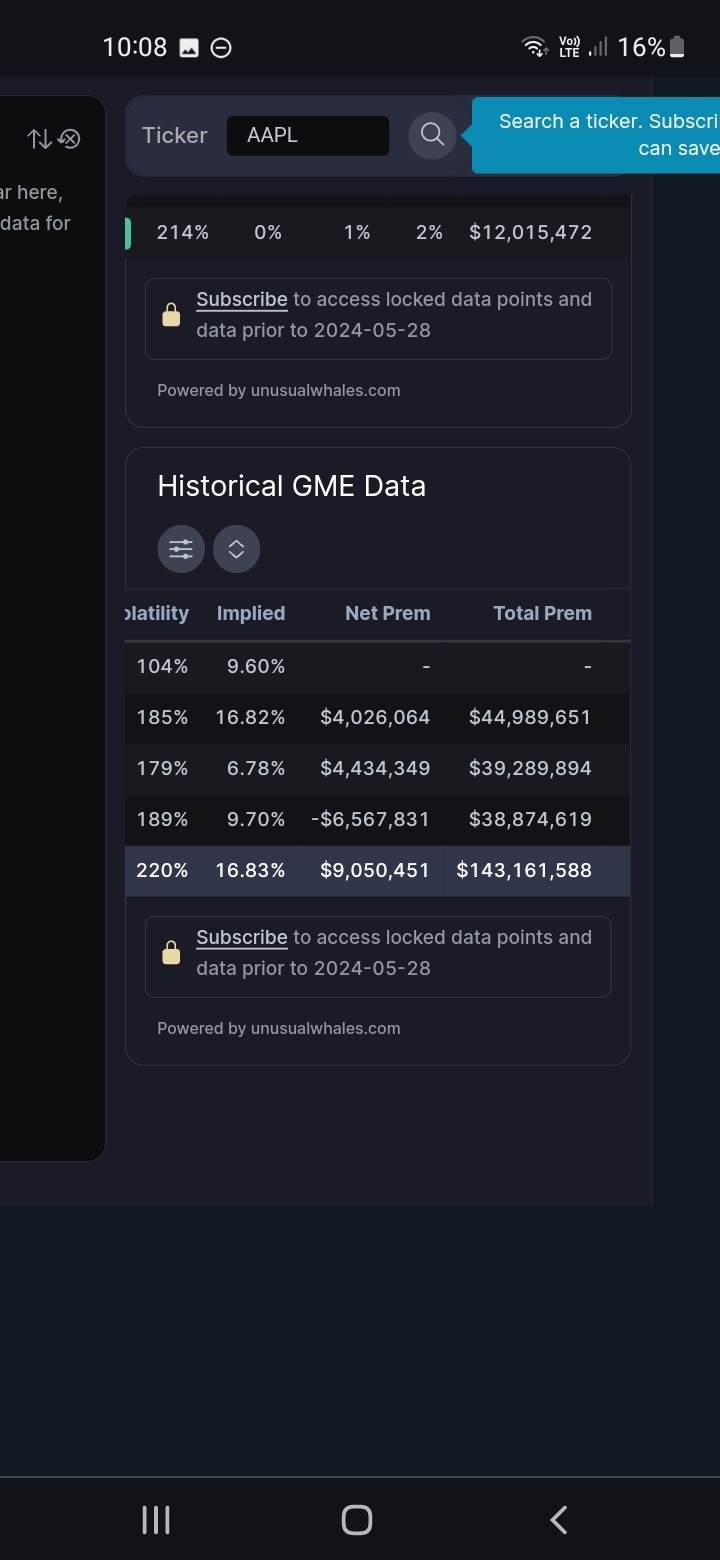This screenshot has height=1560, width=720.
Task: Click the crossed-circle reset icon in the left panel
Action: point(69,139)
